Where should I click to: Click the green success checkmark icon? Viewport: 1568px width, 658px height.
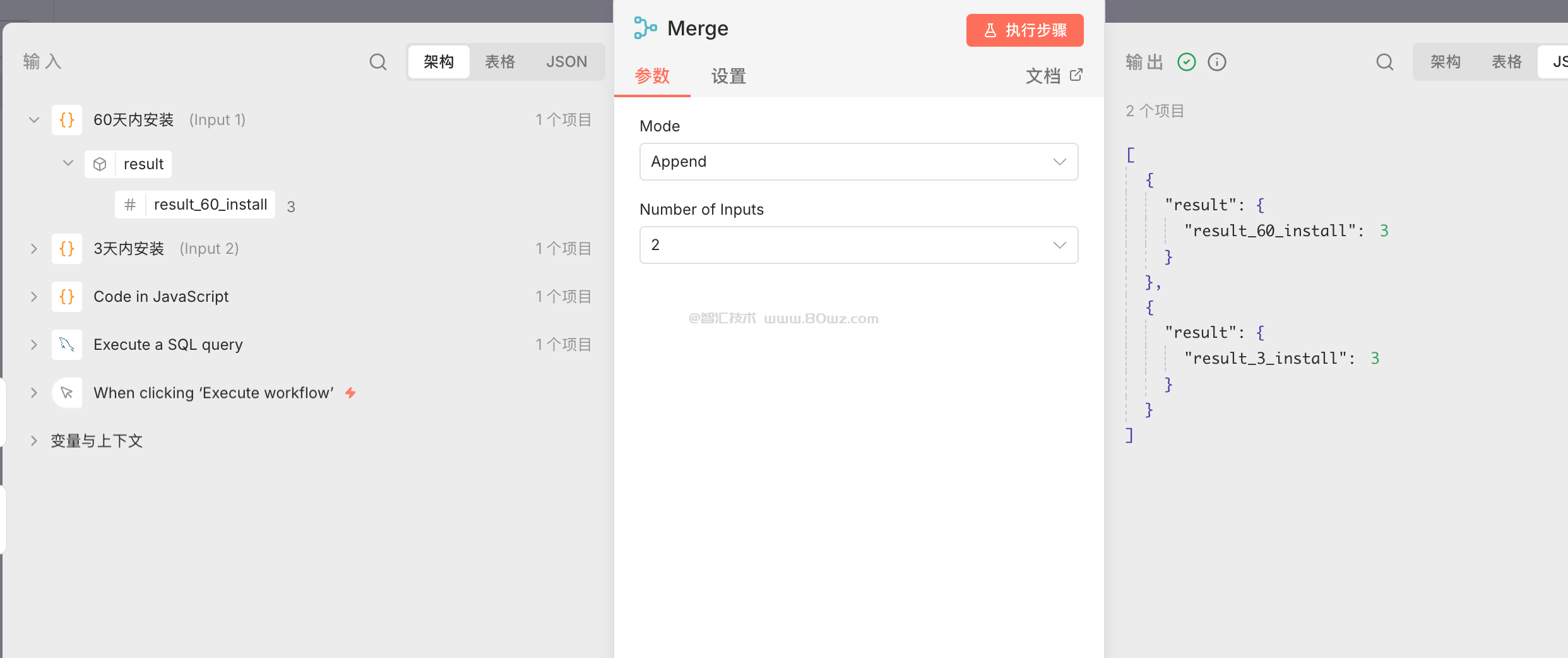pyautogui.click(x=1186, y=62)
